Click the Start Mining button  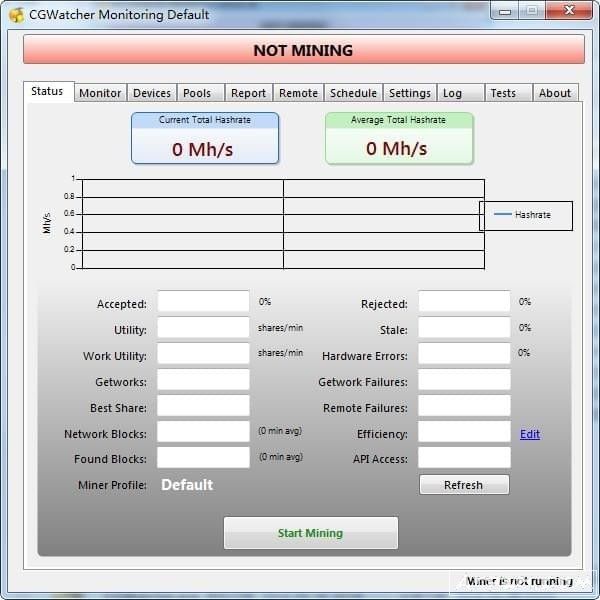pyautogui.click(x=311, y=533)
